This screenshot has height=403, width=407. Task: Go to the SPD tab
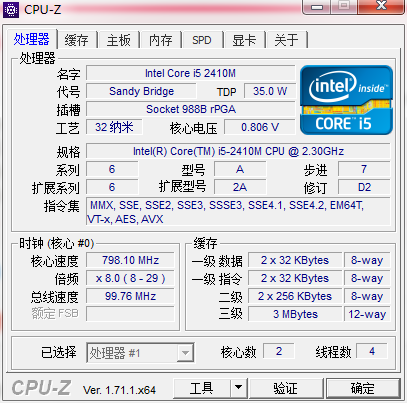[x=202, y=40]
